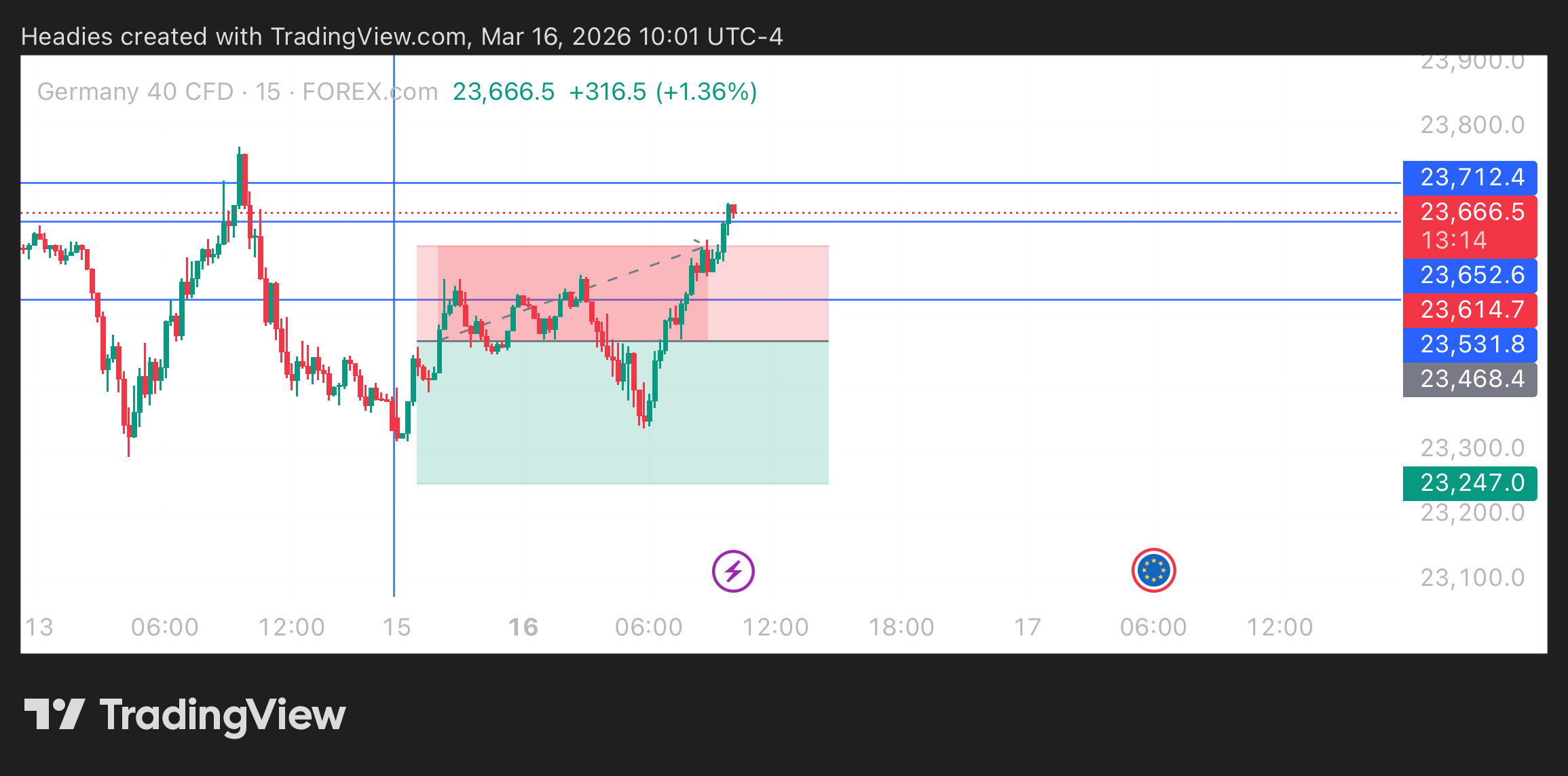Click the green 23,247.0 target price label
This screenshot has height=776, width=1568.
click(x=1470, y=483)
